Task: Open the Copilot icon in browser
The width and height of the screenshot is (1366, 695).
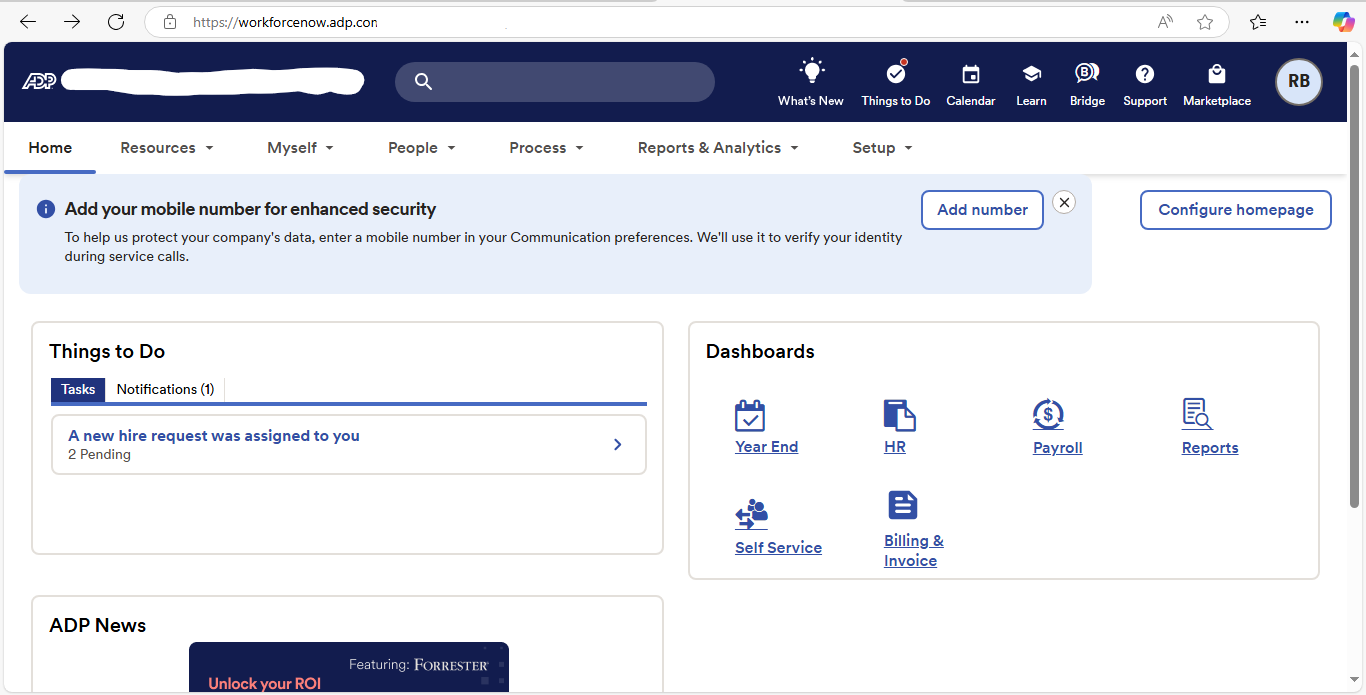Action: click(1343, 22)
